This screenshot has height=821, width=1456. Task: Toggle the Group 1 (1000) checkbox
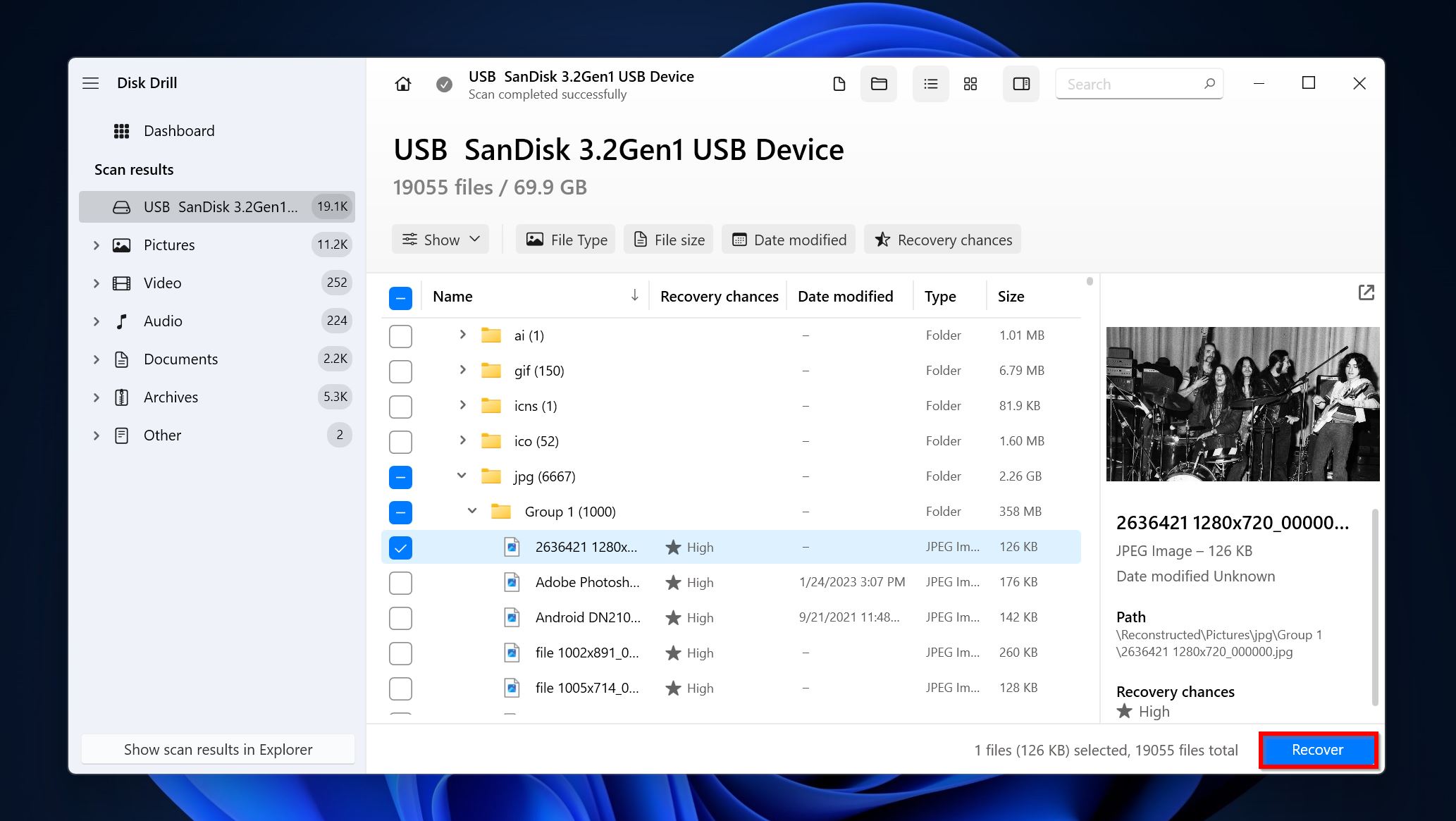click(x=400, y=512)
